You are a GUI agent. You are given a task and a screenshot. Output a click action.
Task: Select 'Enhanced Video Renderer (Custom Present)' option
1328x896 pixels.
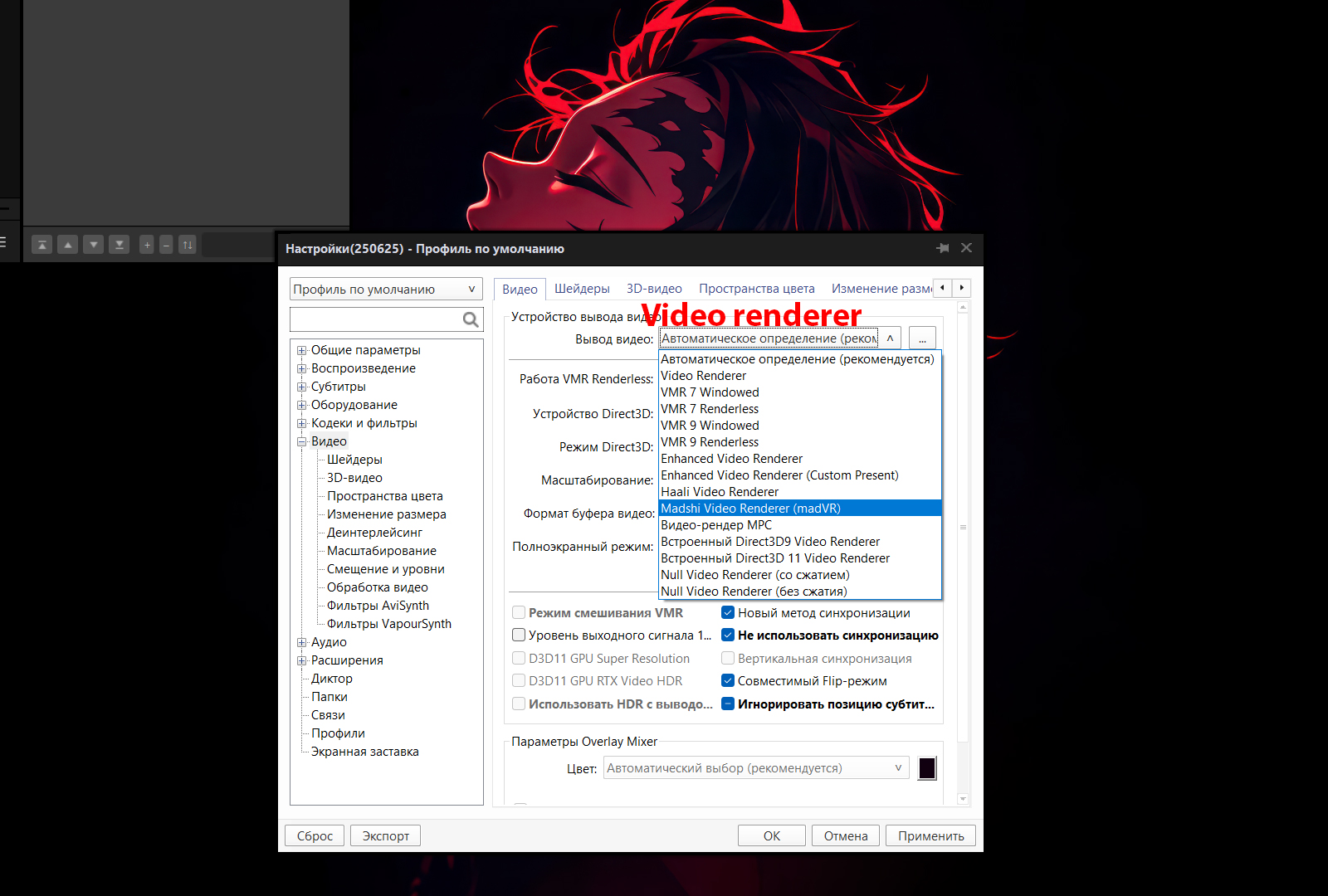tap(800, 475)
